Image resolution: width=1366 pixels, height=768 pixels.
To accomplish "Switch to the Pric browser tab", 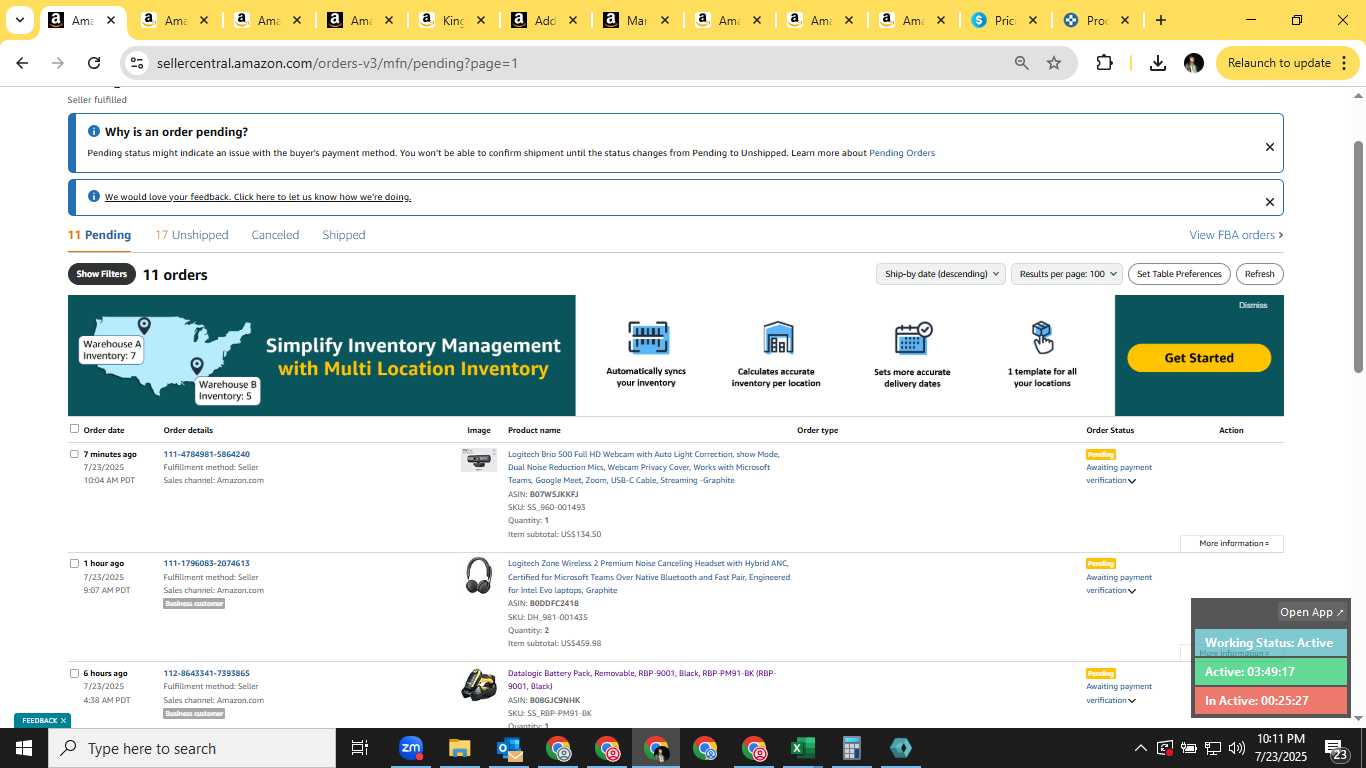I will pyautogui.click(x=1004, y=20).
